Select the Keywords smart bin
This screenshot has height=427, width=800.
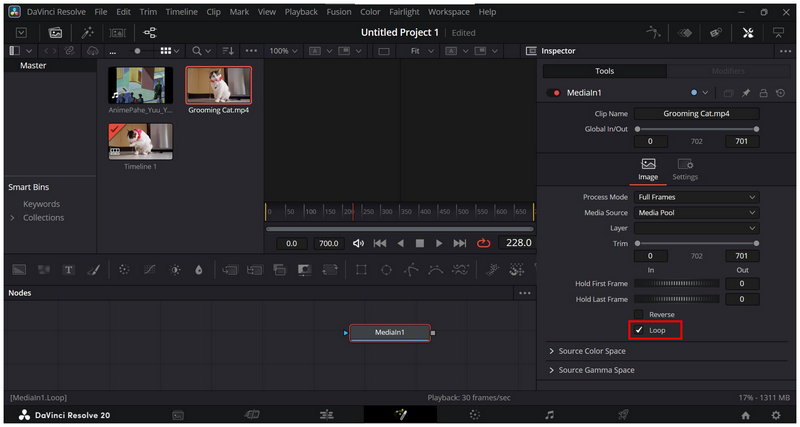click(41, 204)
